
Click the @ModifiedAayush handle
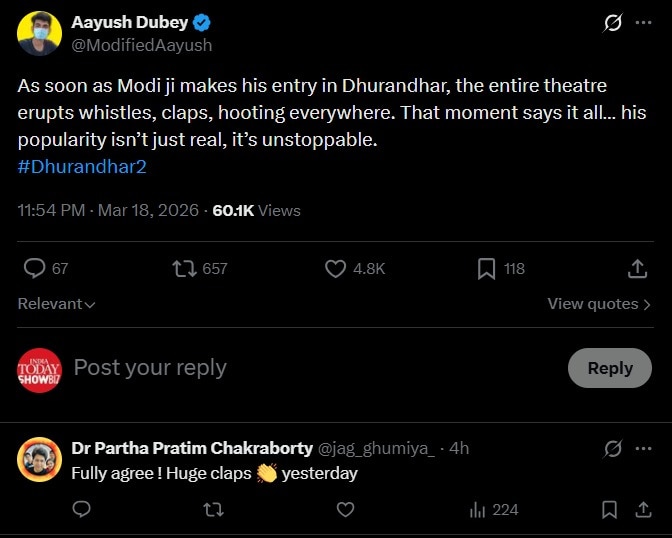(x=141, y=45)
